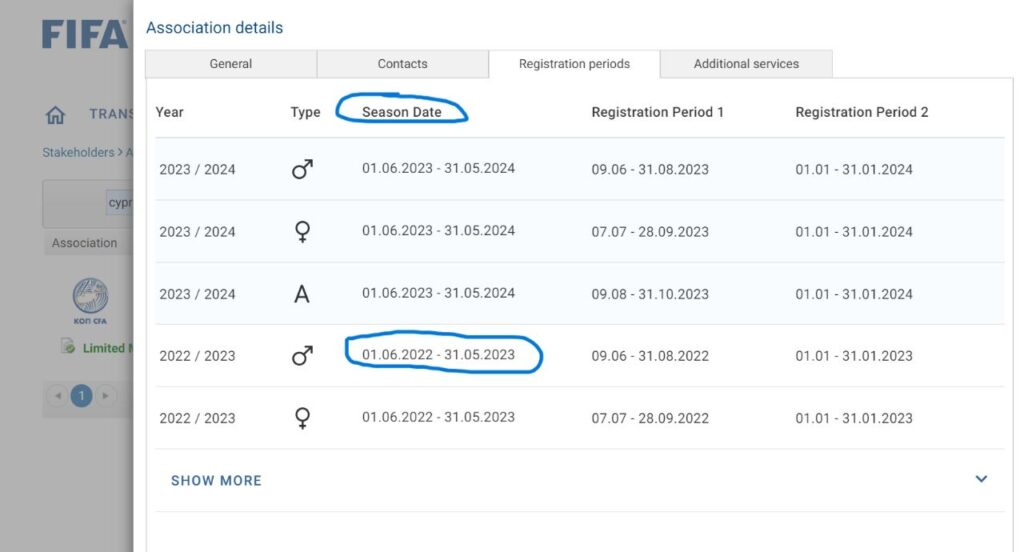Click the FIFA logo
1024x552 pixels.
tap(84, 35)
